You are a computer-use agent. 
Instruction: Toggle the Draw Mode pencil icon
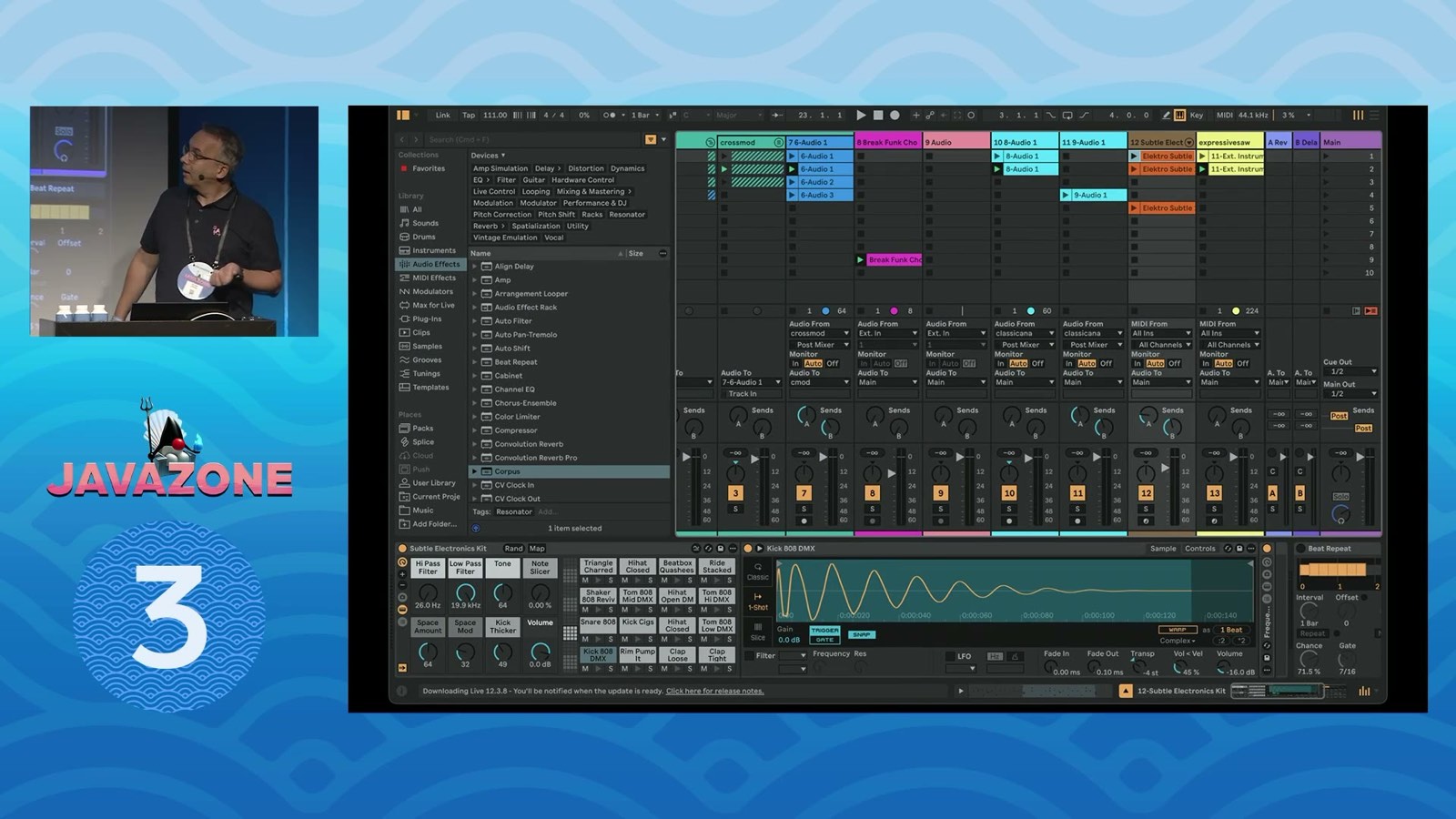click(1166, 116)
